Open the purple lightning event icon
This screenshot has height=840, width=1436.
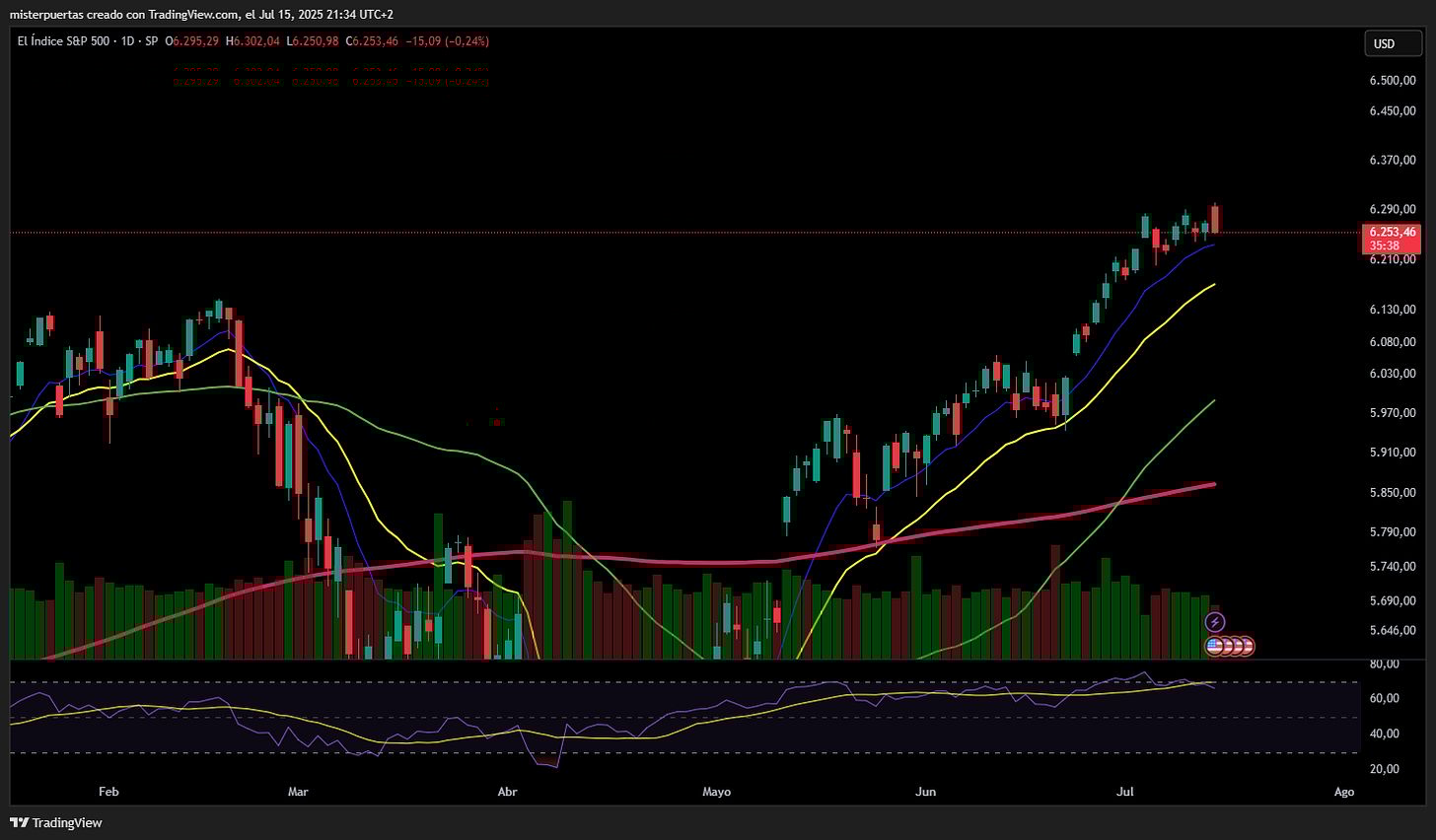(1215, 622)
